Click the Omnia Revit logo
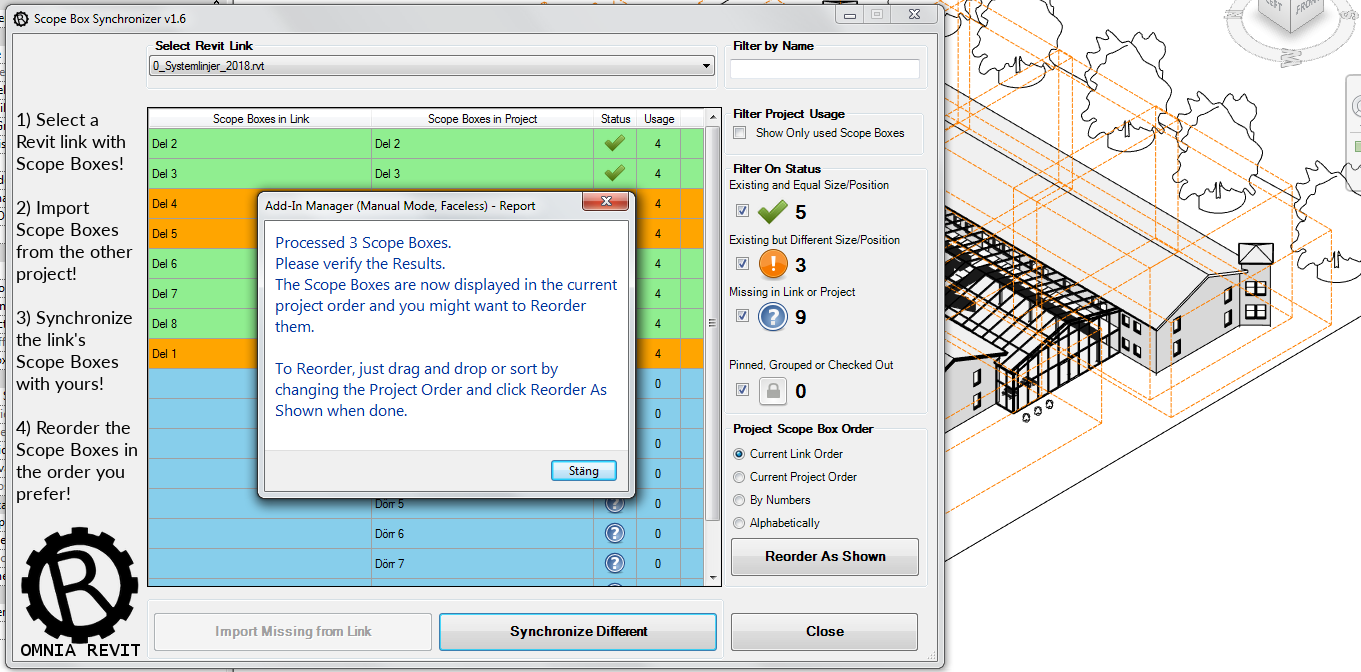1361x672 pixels. (78, 586)
